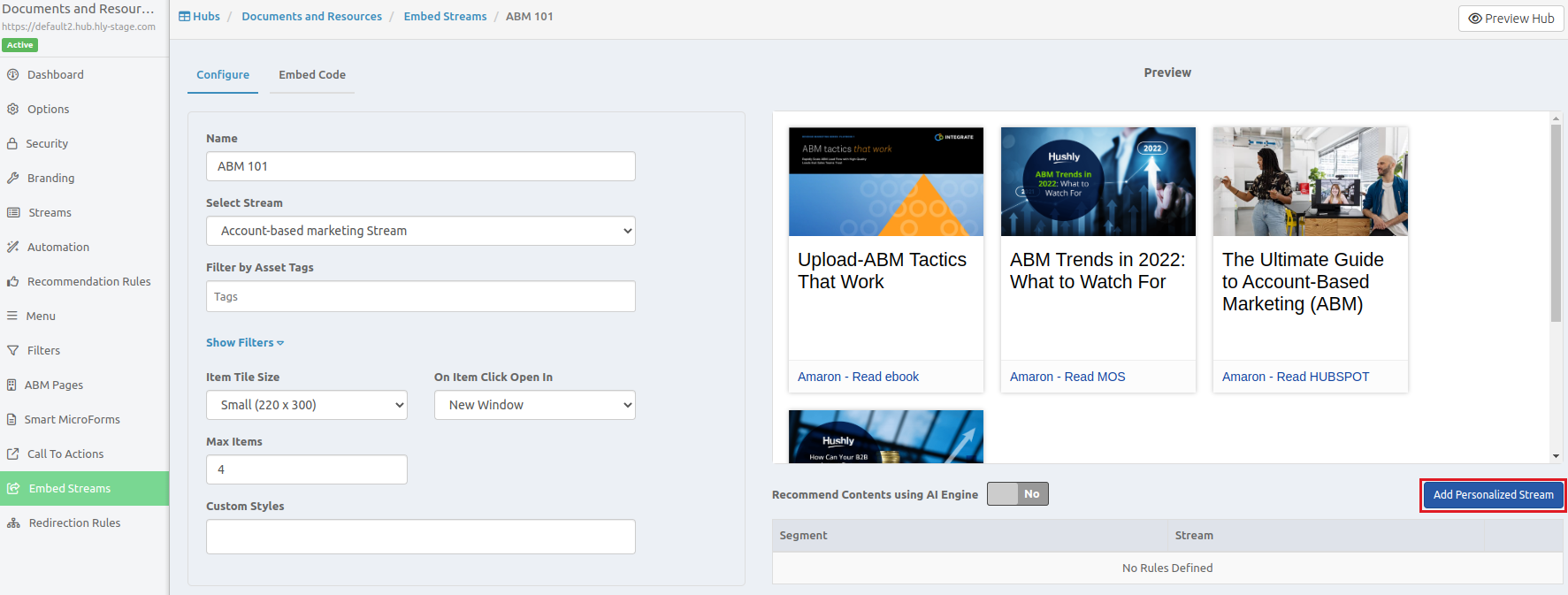This screenshot has width=1568, height=595.
Task: Click the Filters funnel icon
Action: point(13,351)
